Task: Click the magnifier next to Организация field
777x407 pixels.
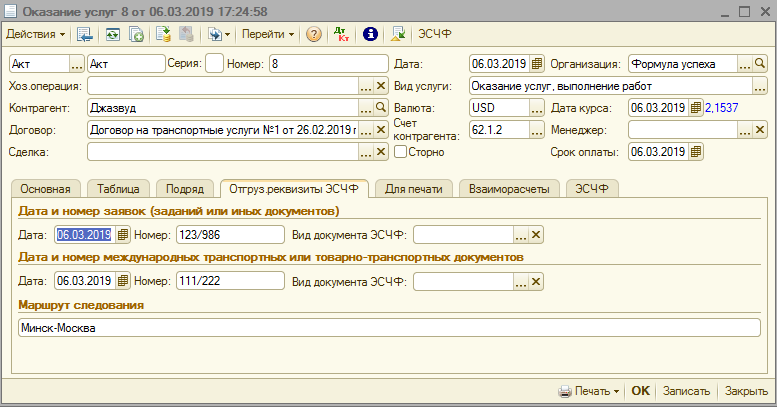Action: point(760,64)
